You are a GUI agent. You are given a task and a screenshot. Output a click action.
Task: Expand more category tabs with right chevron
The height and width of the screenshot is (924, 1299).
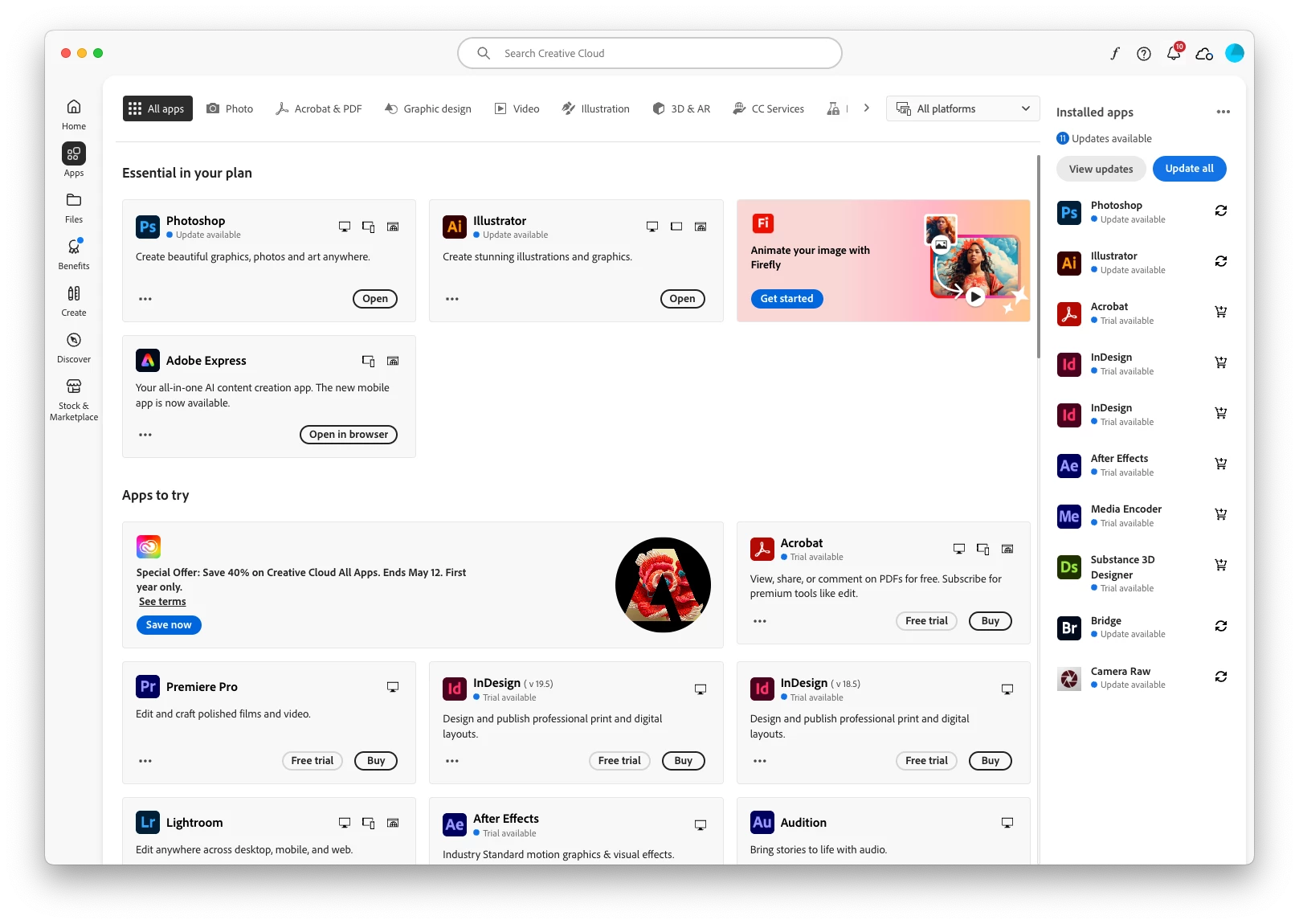point(866,108)
